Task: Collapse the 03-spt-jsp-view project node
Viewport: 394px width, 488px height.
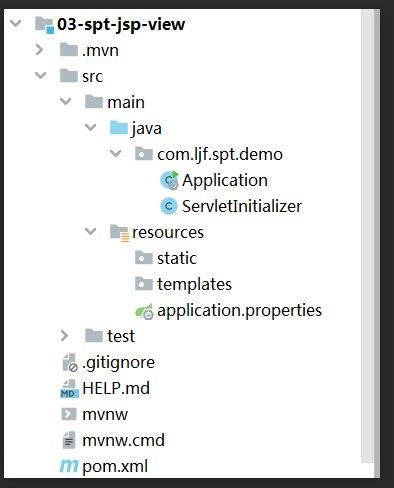Action: (15, 24)
